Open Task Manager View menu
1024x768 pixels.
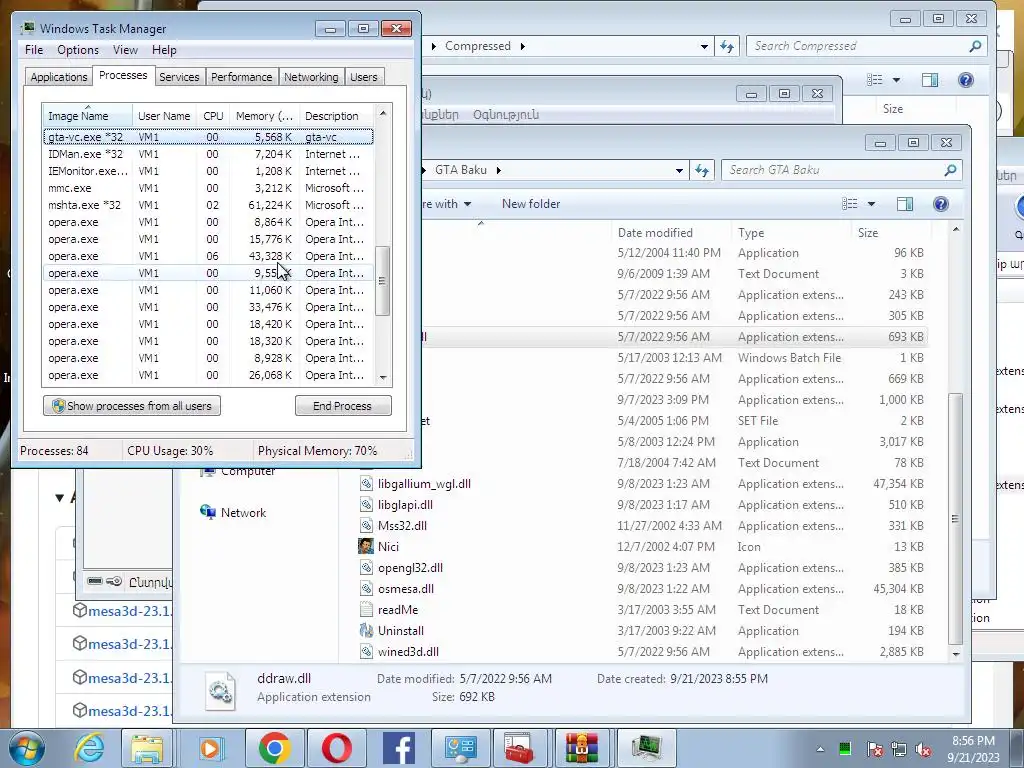[125, 50]
